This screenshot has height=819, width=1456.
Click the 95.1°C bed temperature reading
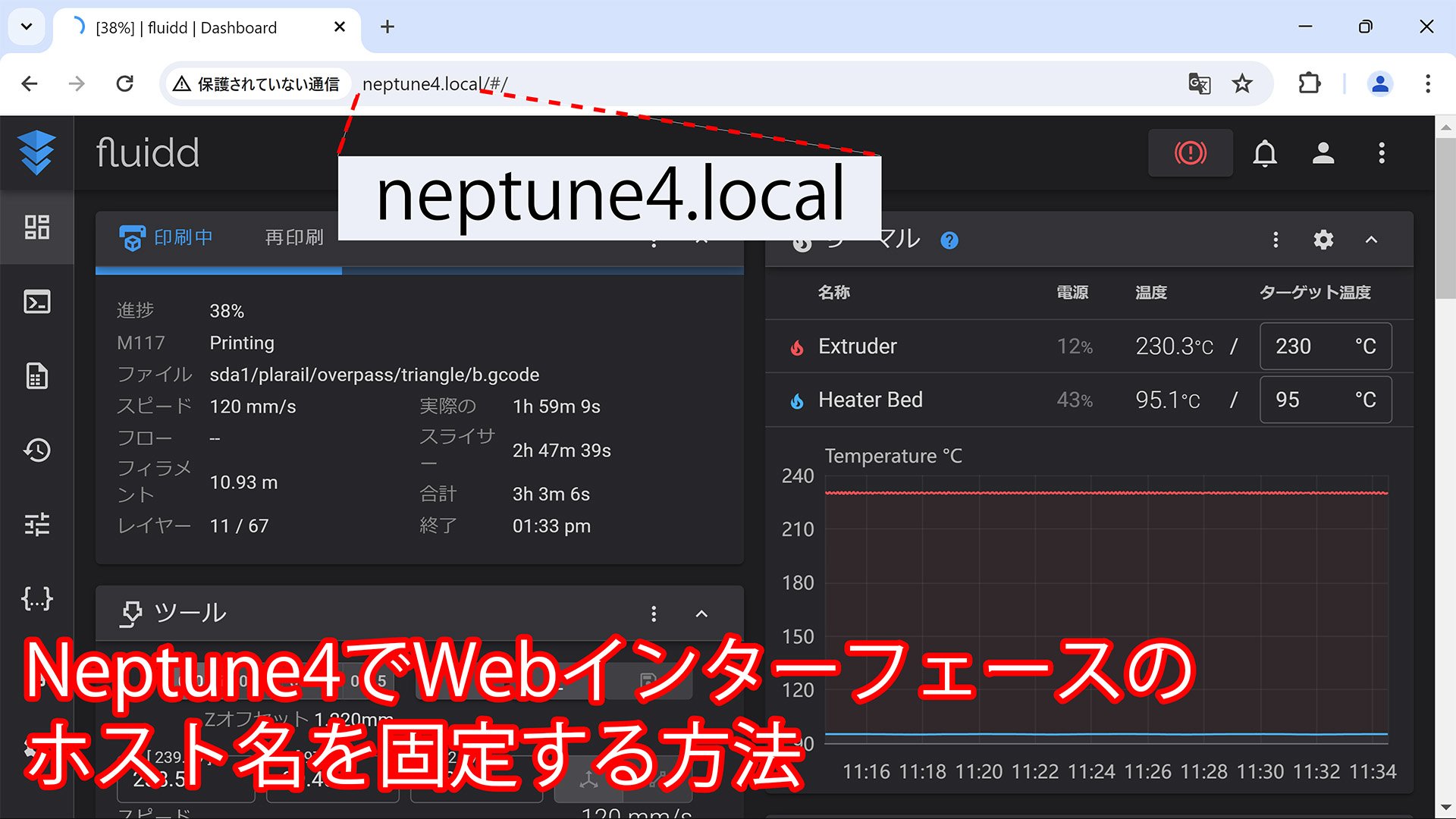pos(1168,400)
